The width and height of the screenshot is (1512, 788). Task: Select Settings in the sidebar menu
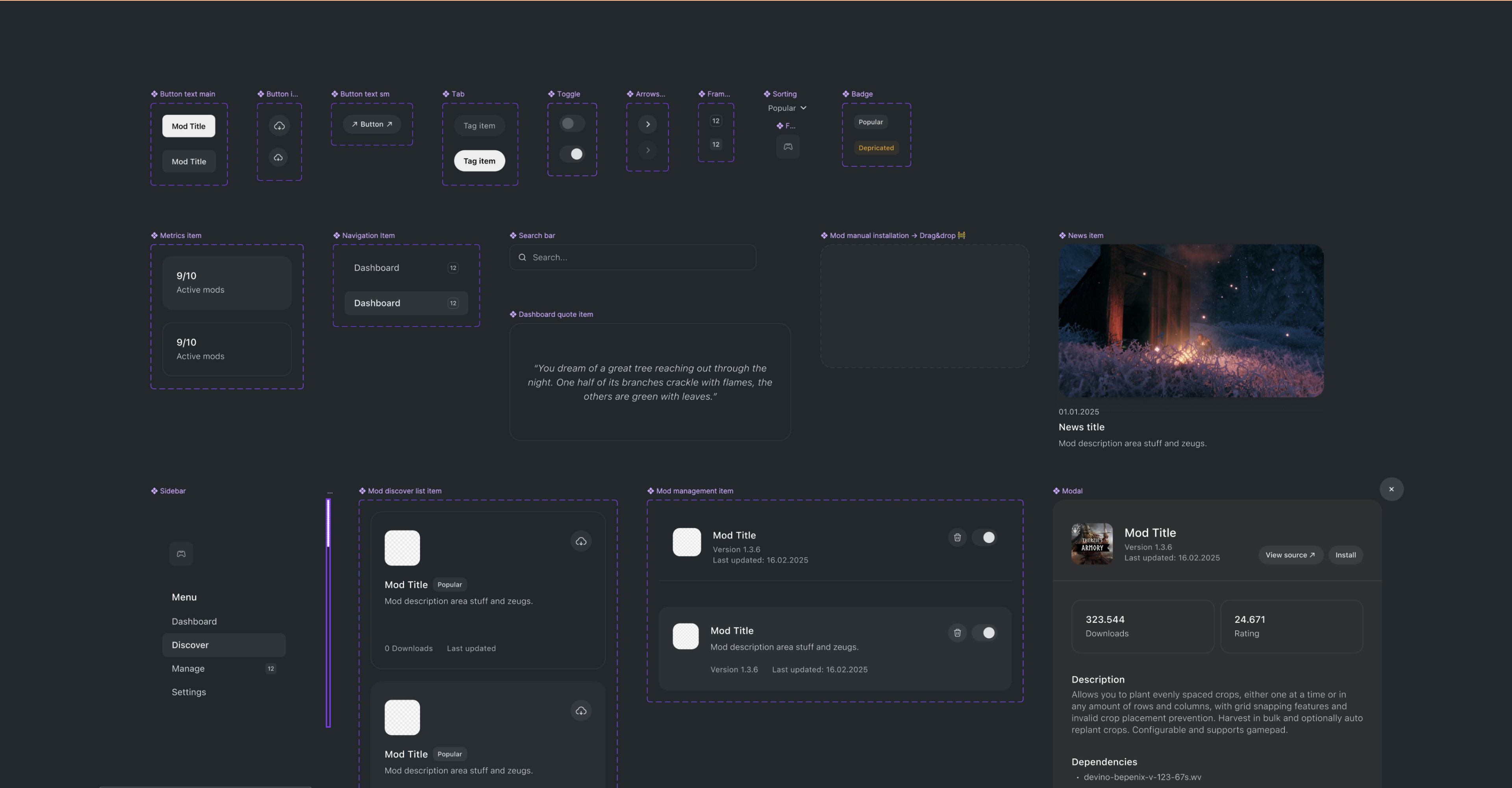pos(189,692)
